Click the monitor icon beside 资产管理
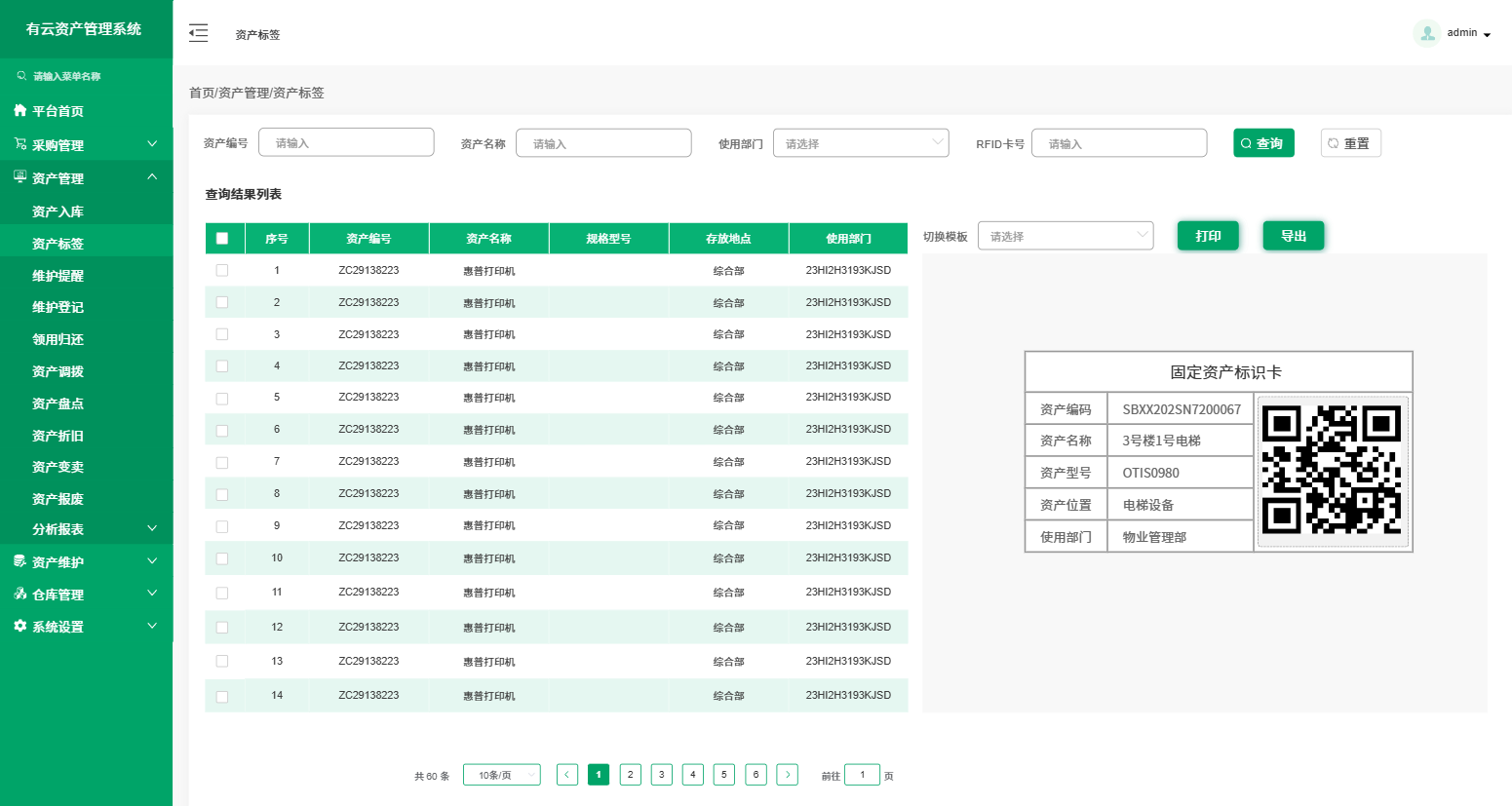 point(19,177)
